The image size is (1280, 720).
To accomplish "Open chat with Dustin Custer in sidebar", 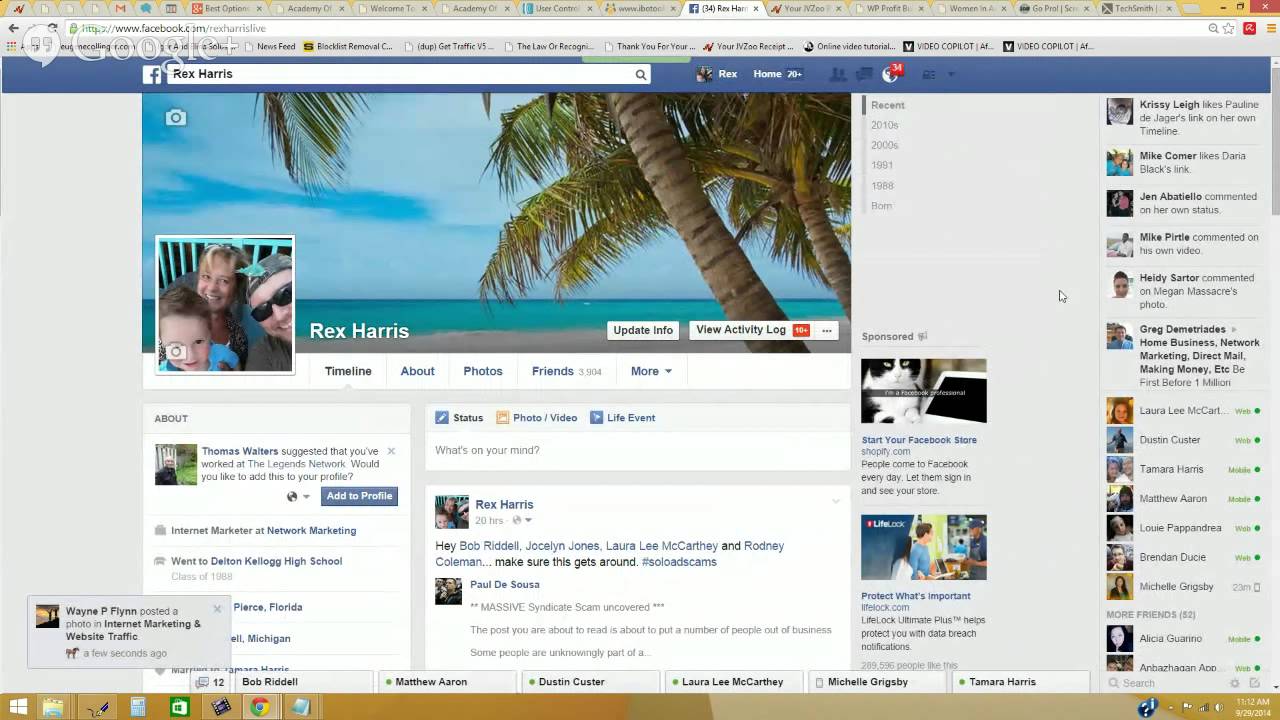I will pyautogui.click(x=1185, y=440).
